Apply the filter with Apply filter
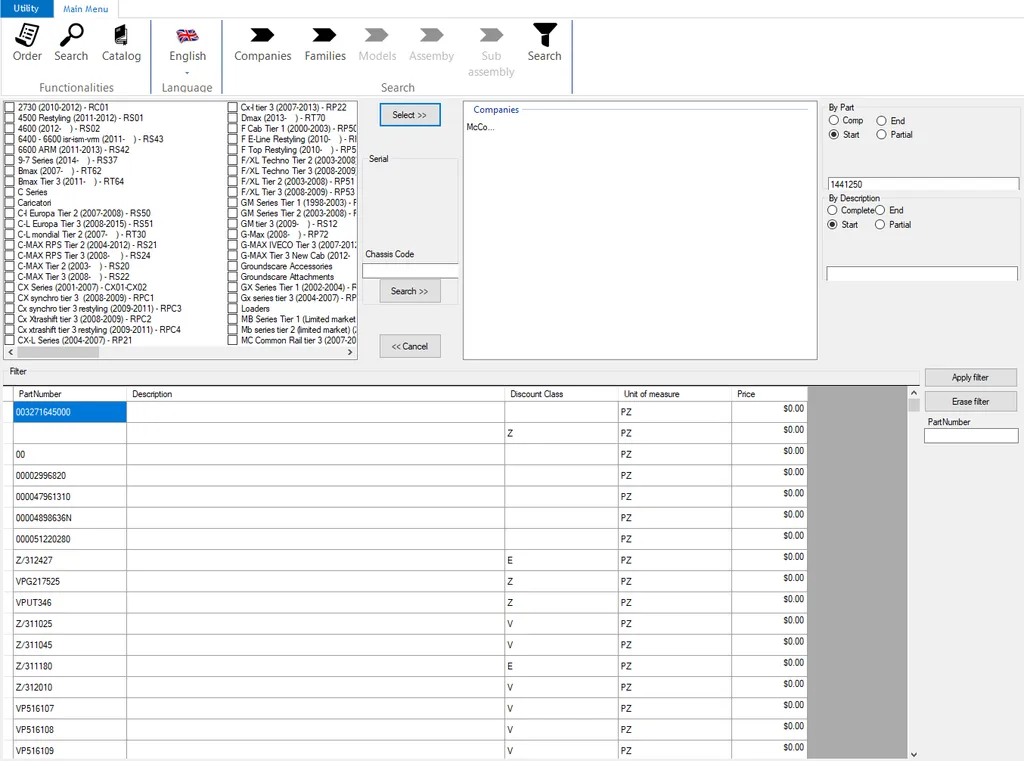The width and height of the screenshot is (1024, 761). 970,378
